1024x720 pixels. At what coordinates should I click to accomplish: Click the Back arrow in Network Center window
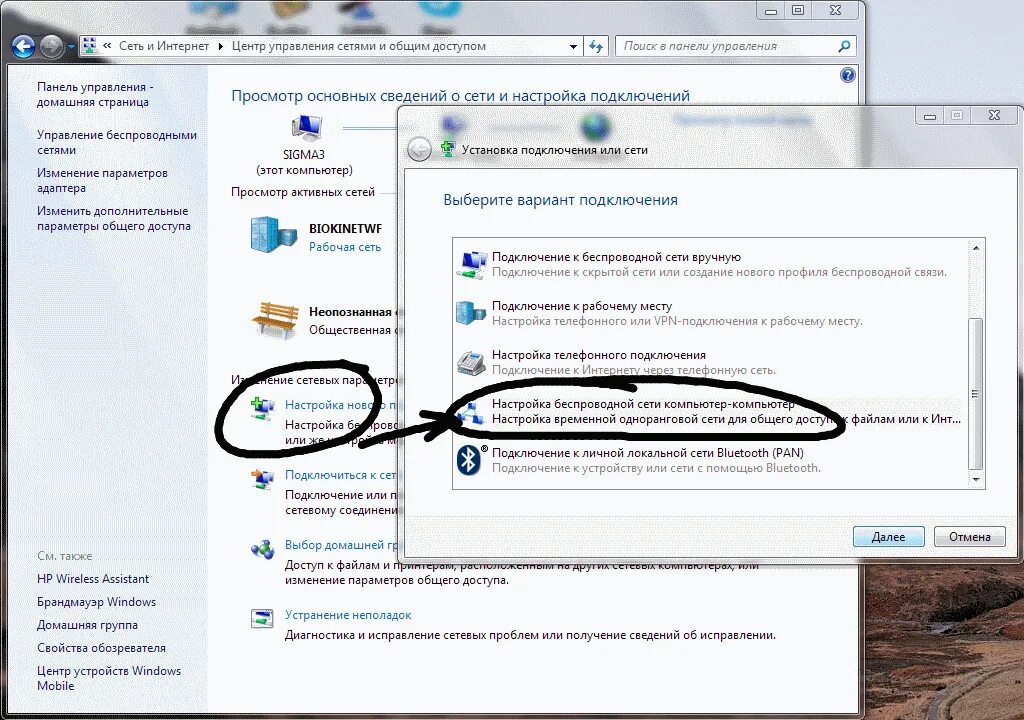pyautogui.click(x=24, y=46)
